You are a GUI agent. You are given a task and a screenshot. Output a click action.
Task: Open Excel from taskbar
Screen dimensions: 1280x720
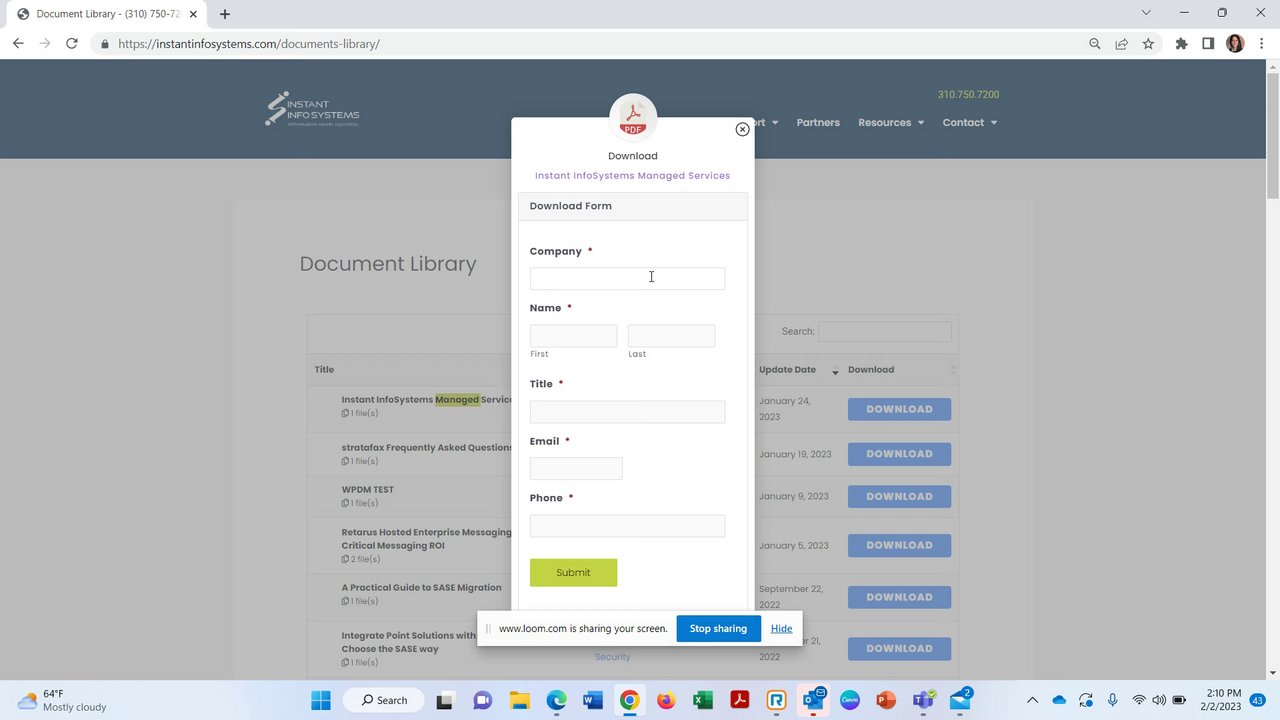tap(703, 700)
